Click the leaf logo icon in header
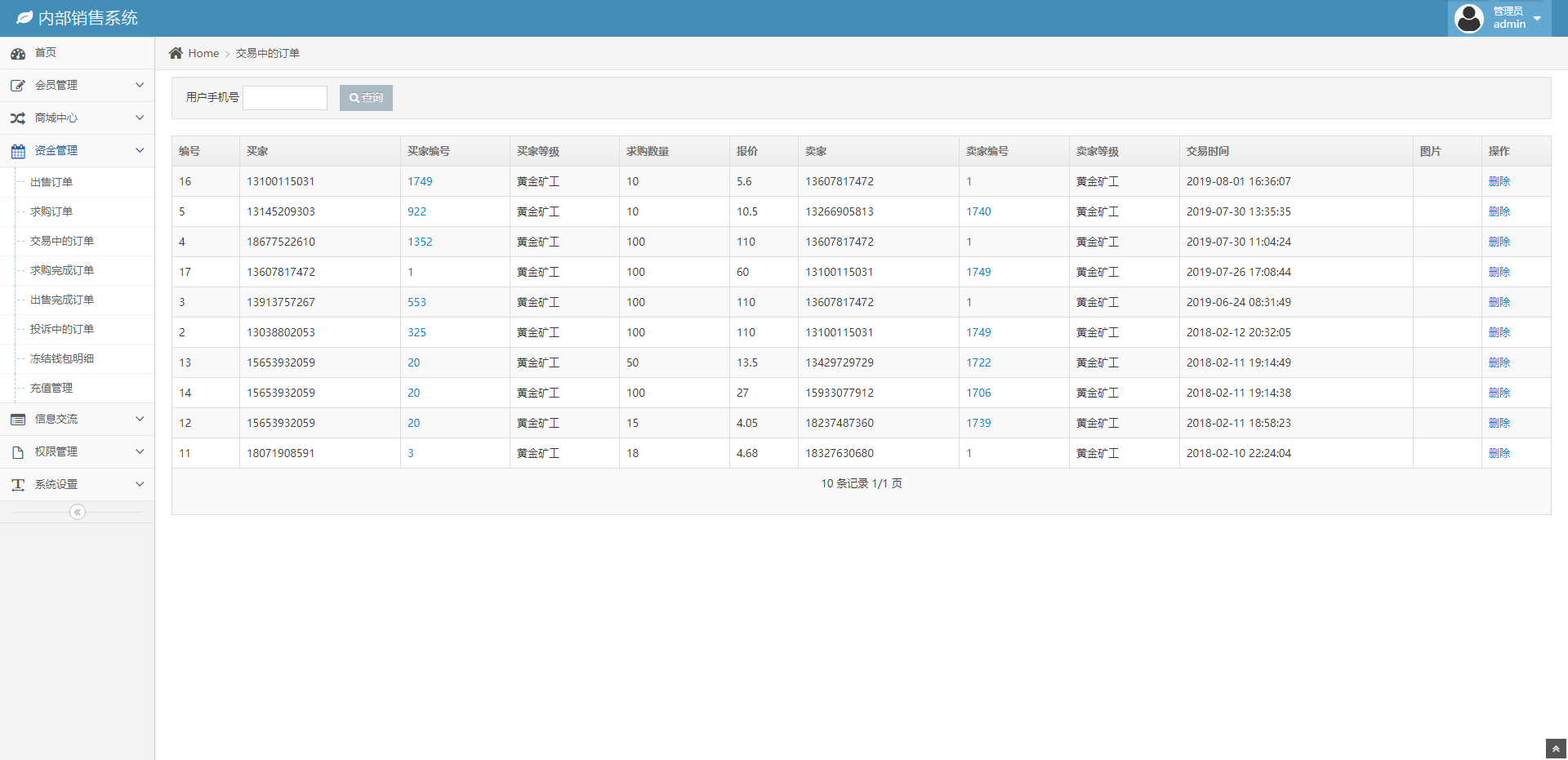The width and height of the screenshot is (1568, 760). pyautogui.click(x=24, y=18)
